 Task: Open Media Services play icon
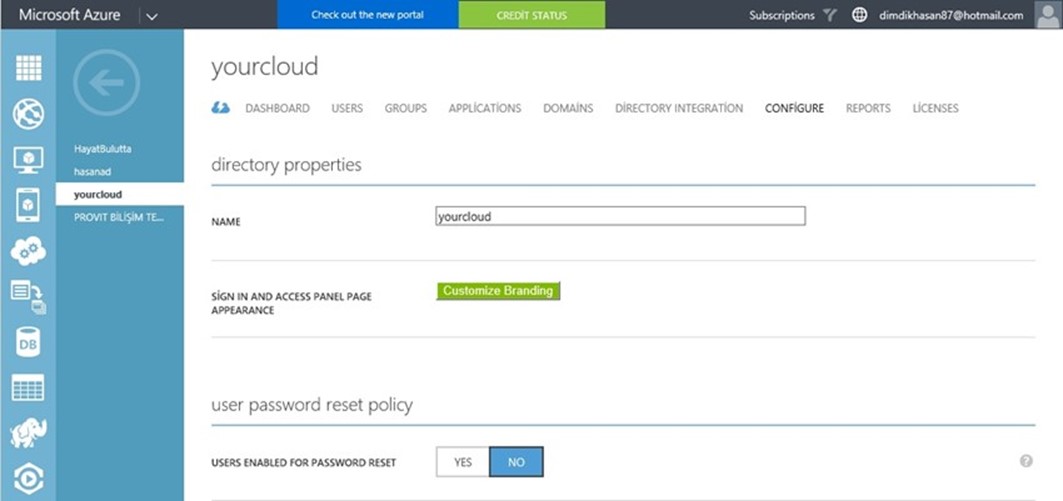click(28, 479)
